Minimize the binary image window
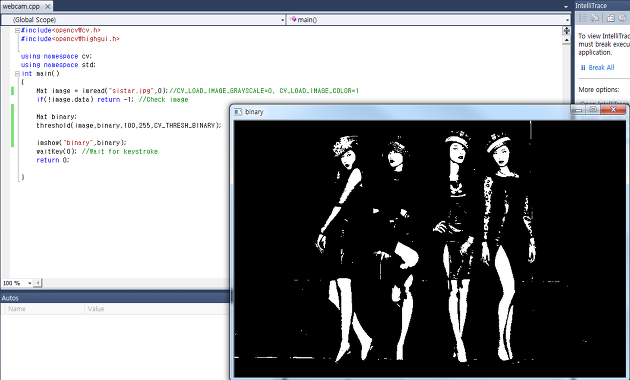This screenshot has width=630, height=380. point(579,110)
